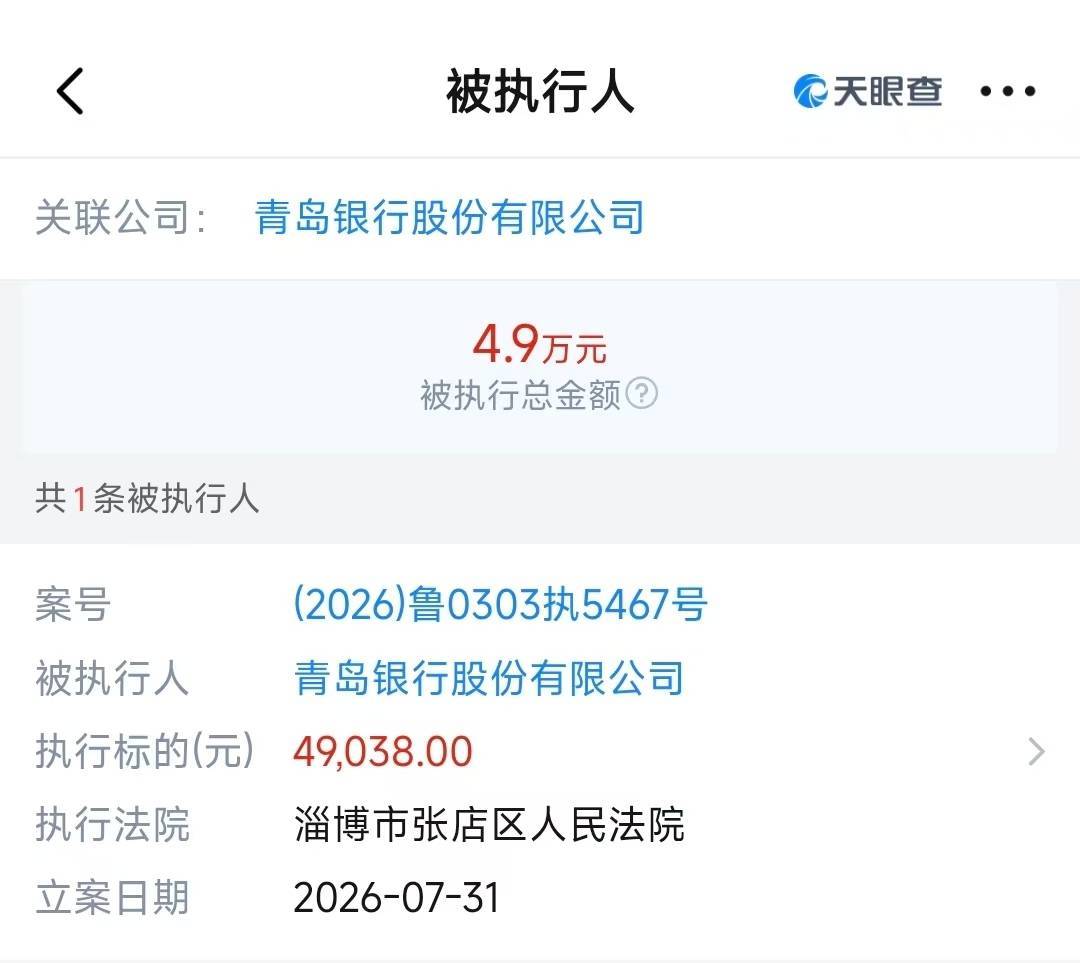
Task: Tap the 案号 field label
Action: pos(73,604)
